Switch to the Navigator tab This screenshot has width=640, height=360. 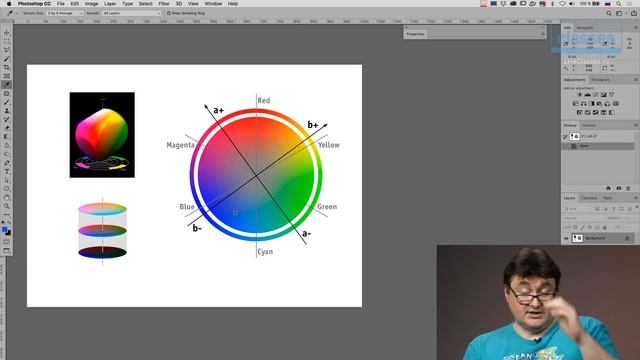[585, 28]
